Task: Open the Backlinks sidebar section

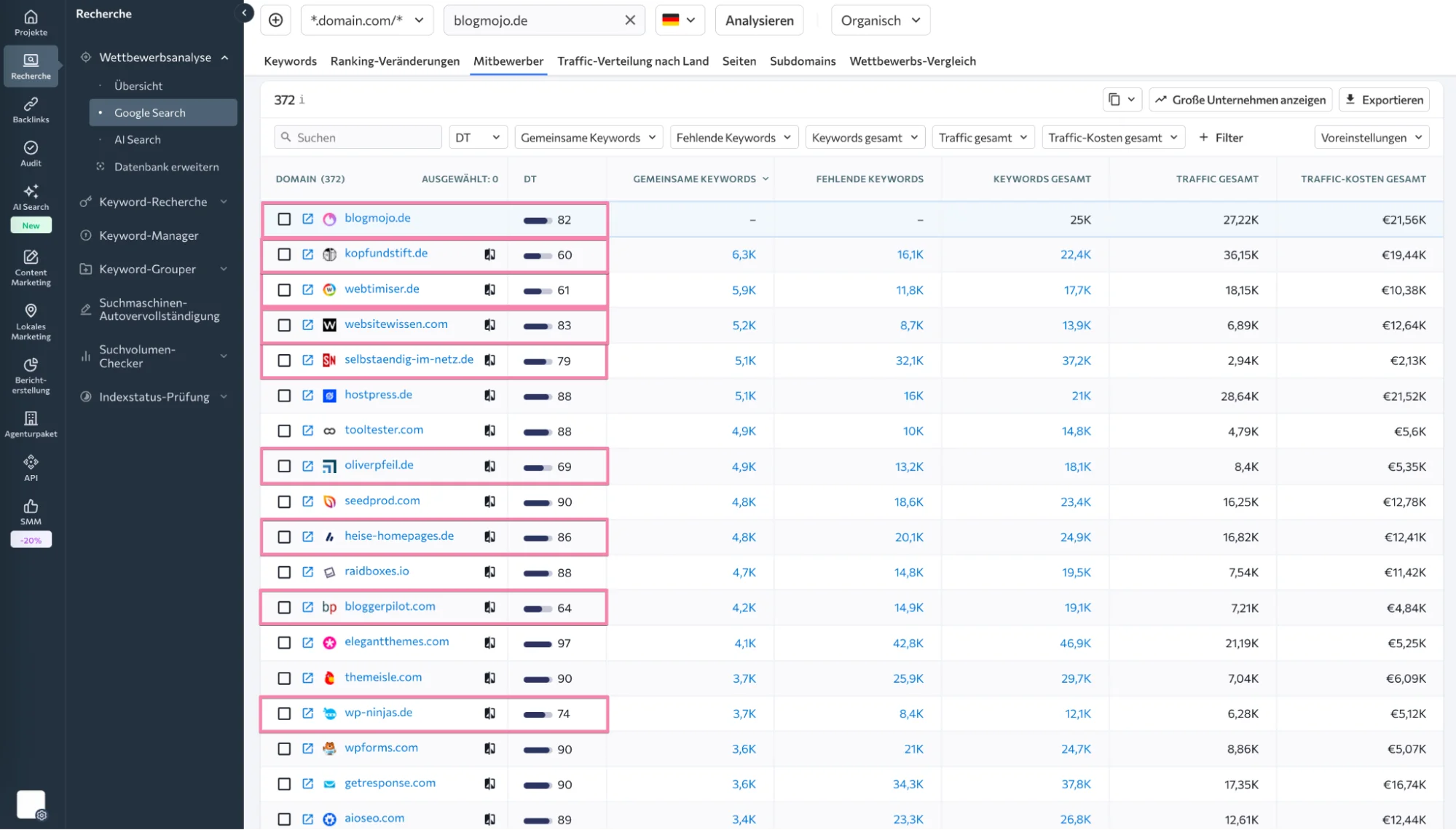Action: pyautogui.click(x=31, y=110)
